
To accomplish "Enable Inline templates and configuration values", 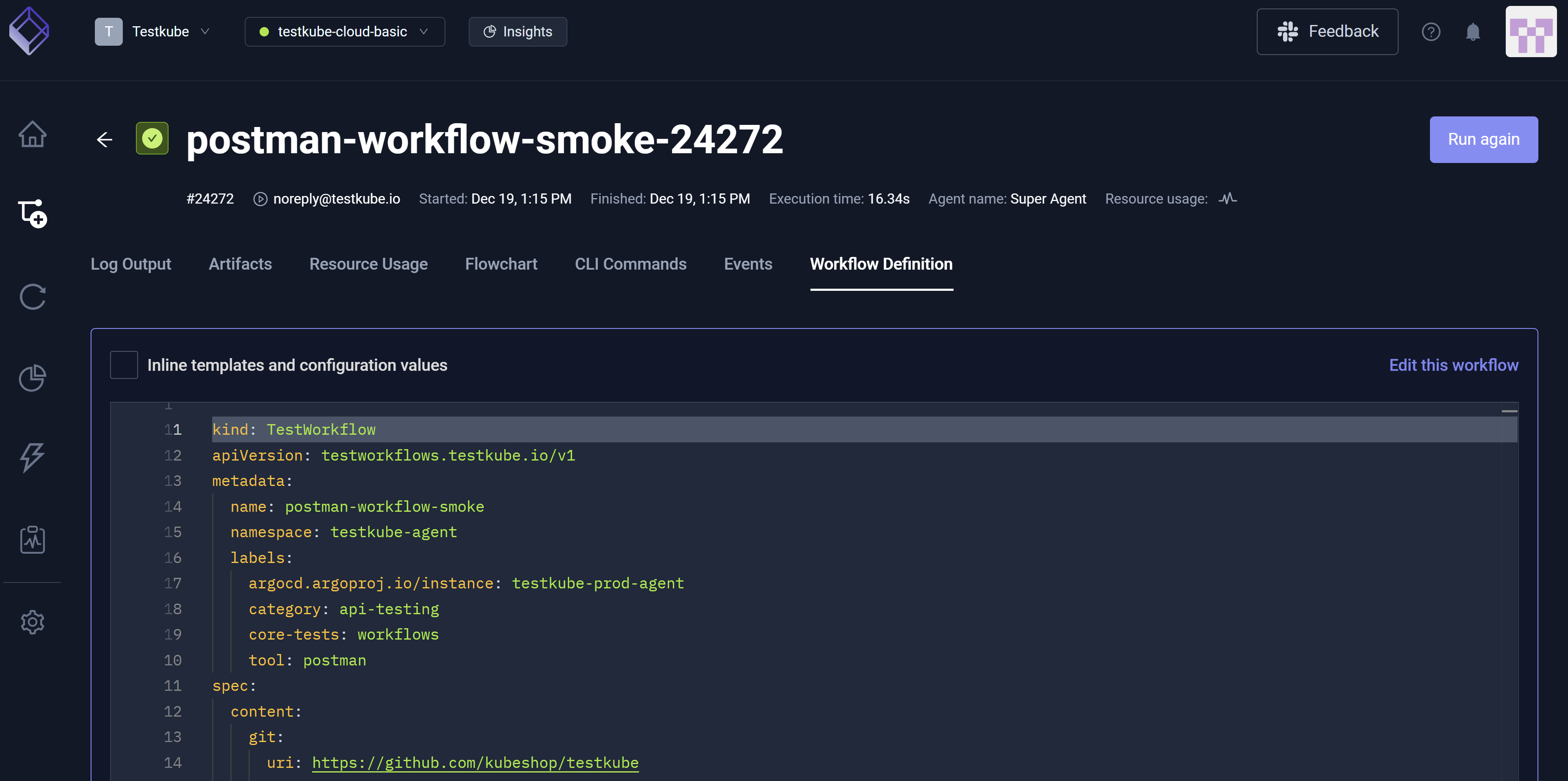I will (x=124, y=364).
